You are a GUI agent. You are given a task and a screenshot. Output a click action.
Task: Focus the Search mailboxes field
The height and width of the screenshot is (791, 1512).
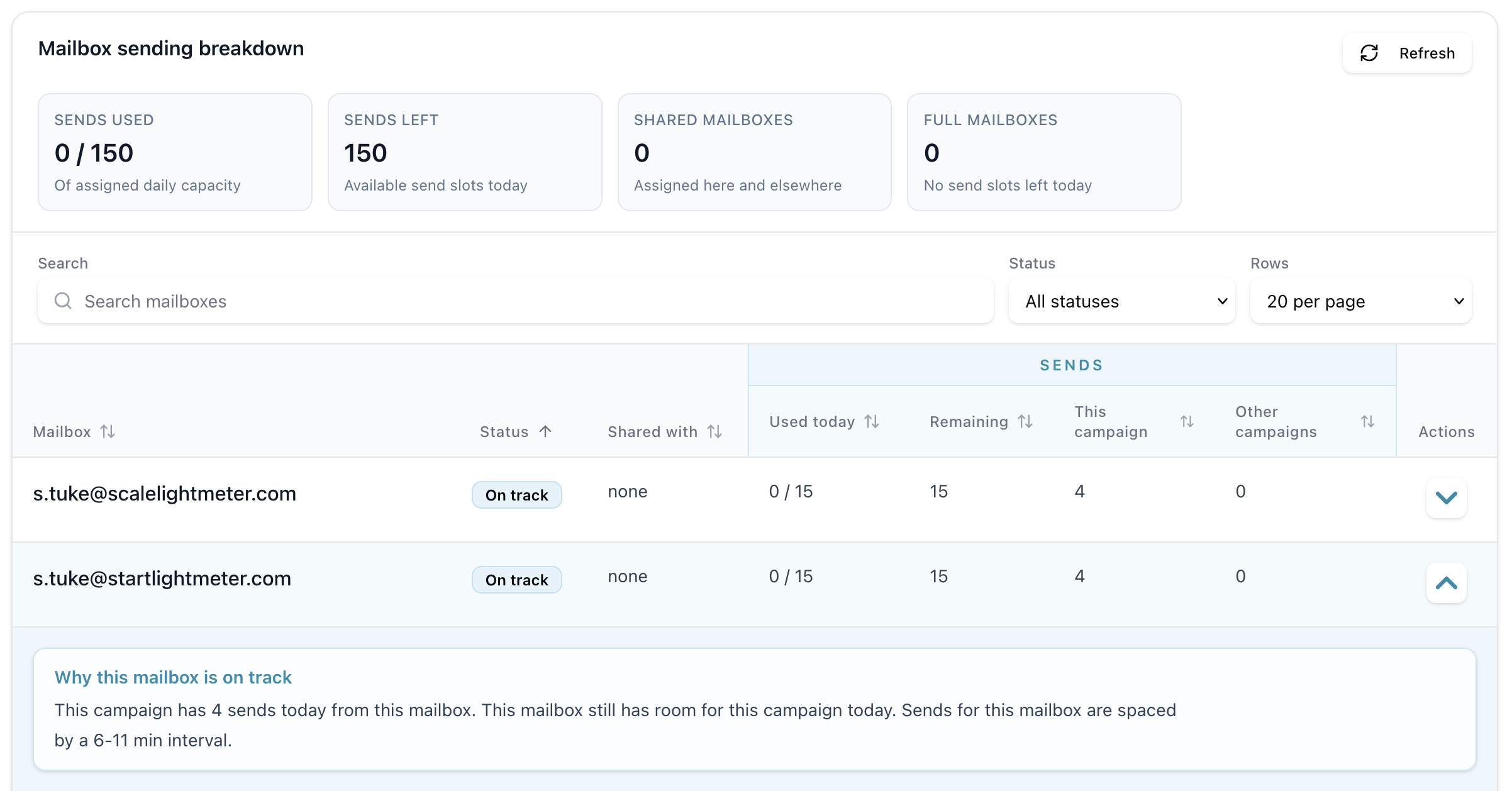[x=516, y=301]
